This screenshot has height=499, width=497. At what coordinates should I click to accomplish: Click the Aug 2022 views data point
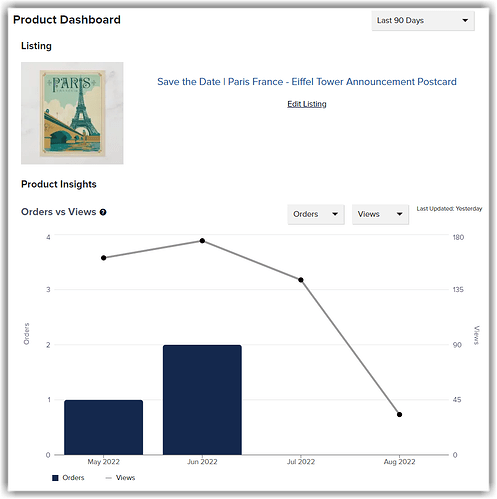(x=399, y=414)
